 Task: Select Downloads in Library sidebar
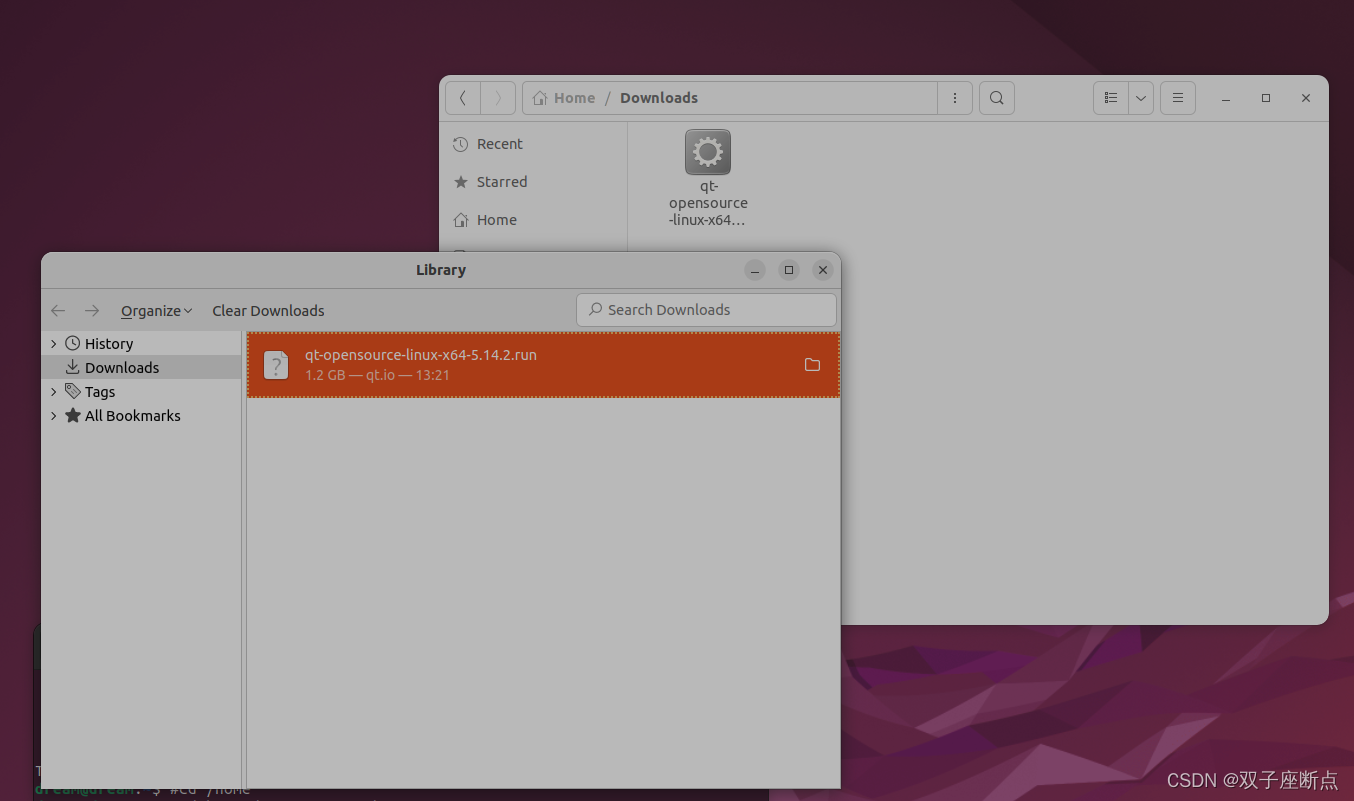pyautogui.click(x=141, y=368)
